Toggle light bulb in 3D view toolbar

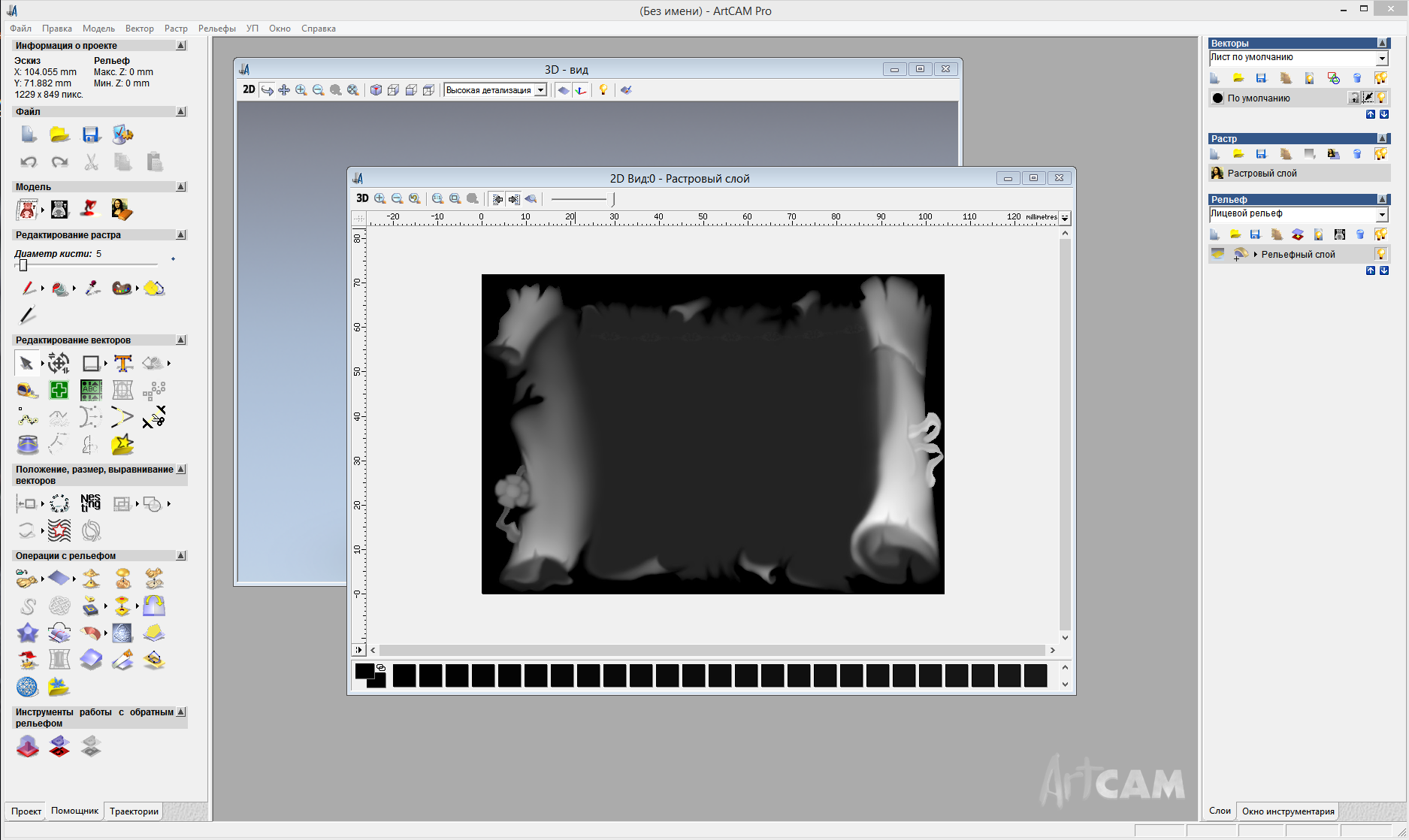coord(603,90)
